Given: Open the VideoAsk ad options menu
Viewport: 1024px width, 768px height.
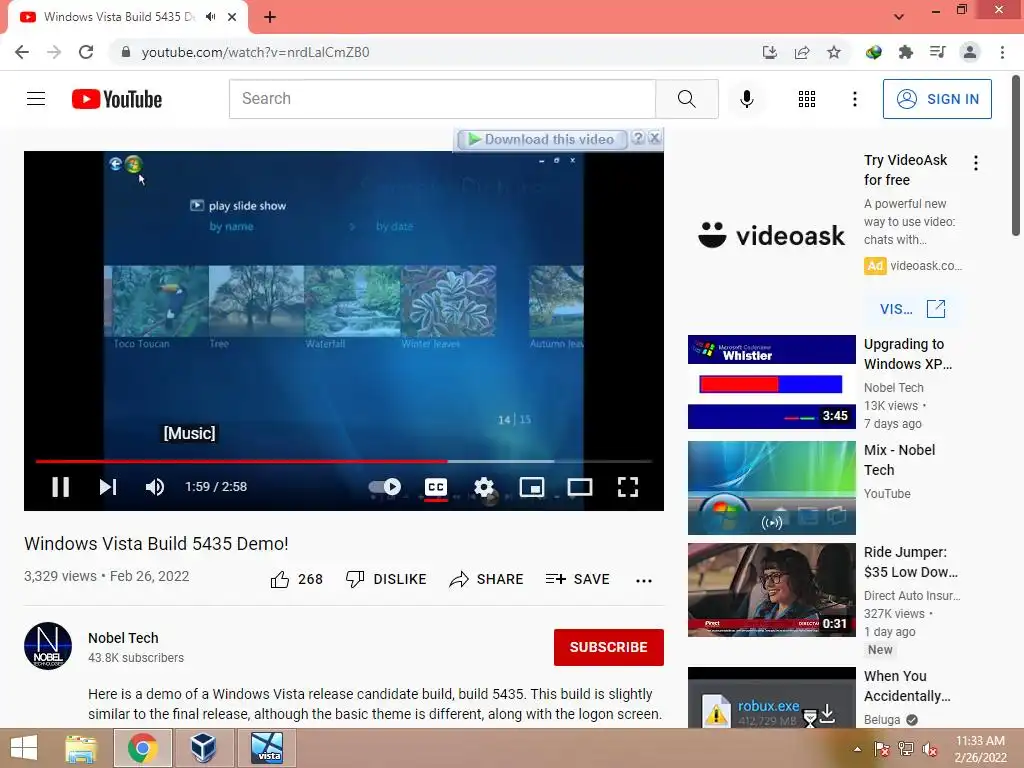Looking at the screenshot, I should 976,163.
